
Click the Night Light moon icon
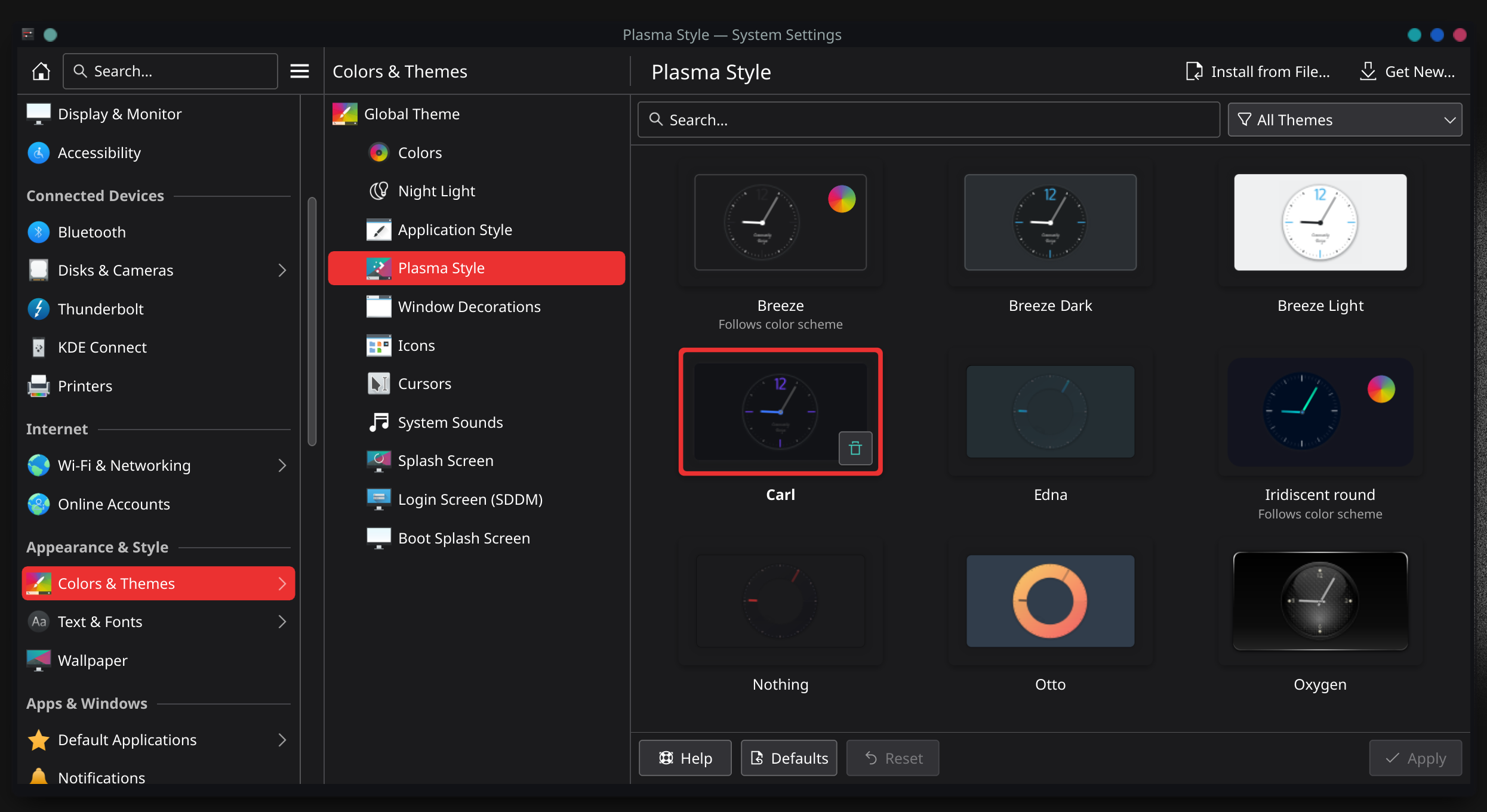(378, 191)
